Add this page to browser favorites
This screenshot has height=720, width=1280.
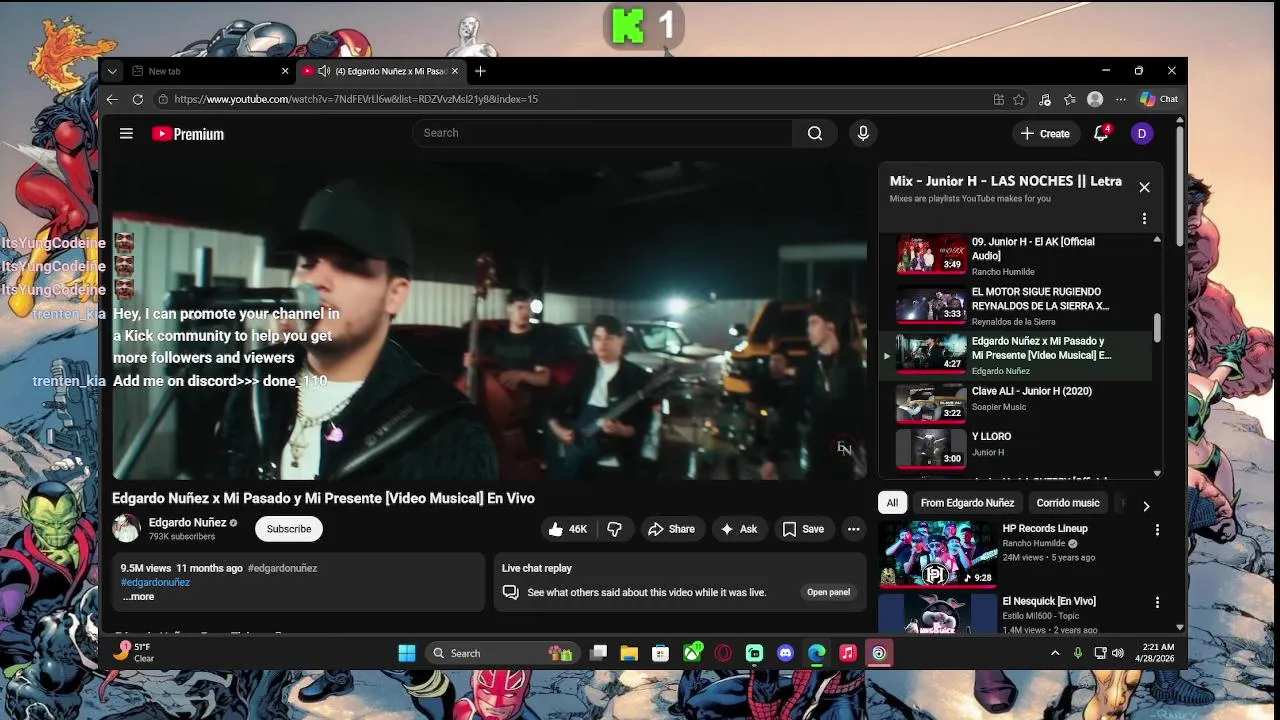coord(1019,99)
